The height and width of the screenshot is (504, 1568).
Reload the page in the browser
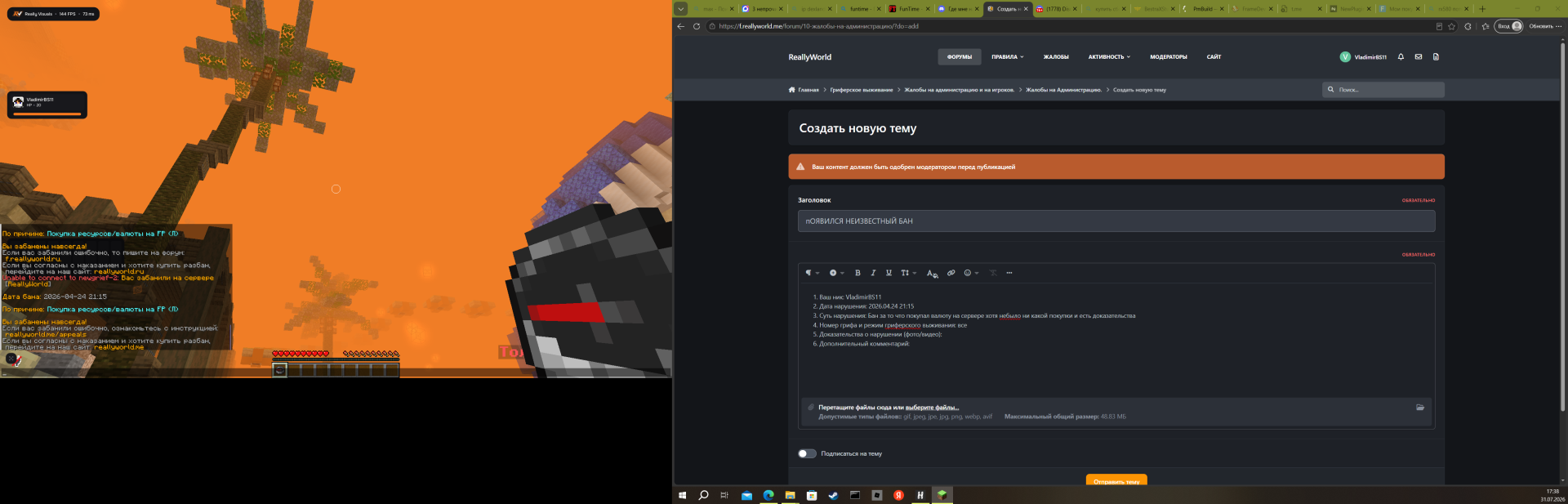[697, 26]
